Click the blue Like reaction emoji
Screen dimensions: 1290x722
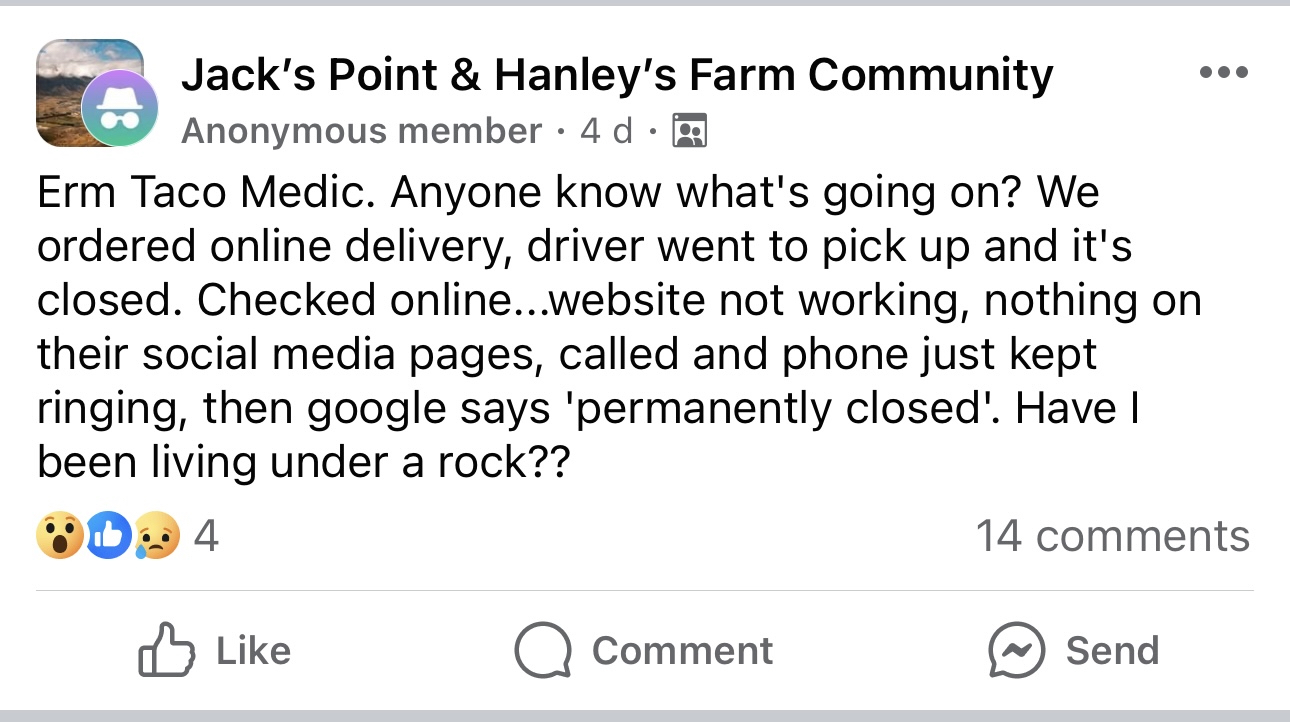click(108, 537)
